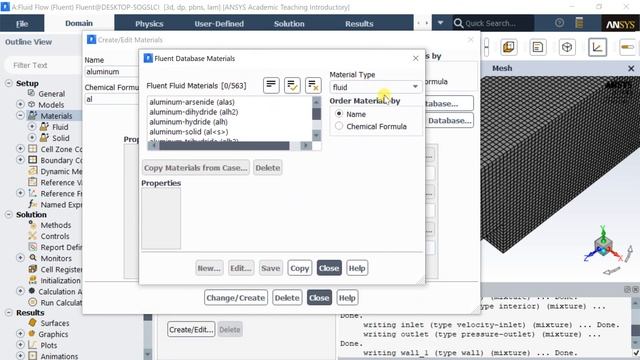Switch to the Physics tab
Screen dimensions: 640x360
pyautogui.click(x=149, y=24)
